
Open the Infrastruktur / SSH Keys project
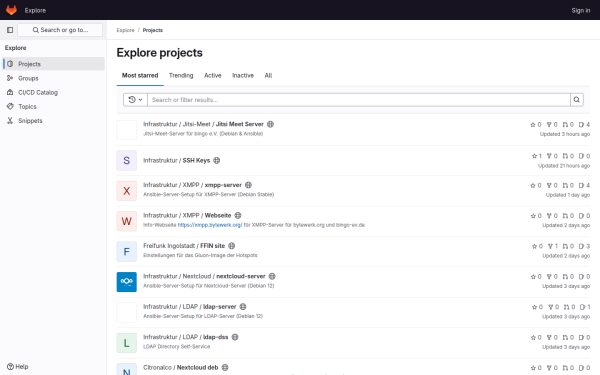tap(176, 160)
